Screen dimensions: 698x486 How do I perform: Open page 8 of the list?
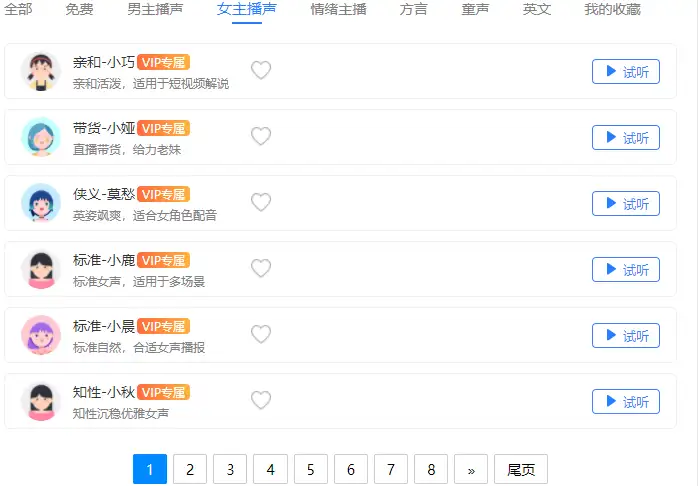(431, 469)
